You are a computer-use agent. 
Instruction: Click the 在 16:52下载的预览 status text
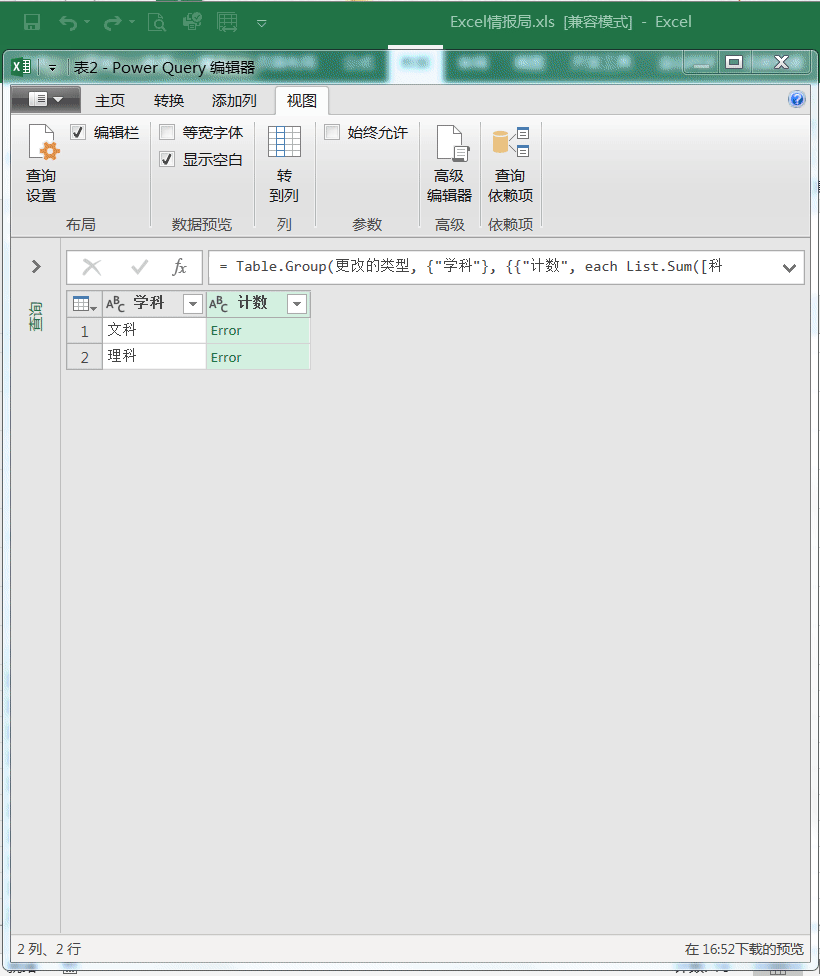(744, 949)
